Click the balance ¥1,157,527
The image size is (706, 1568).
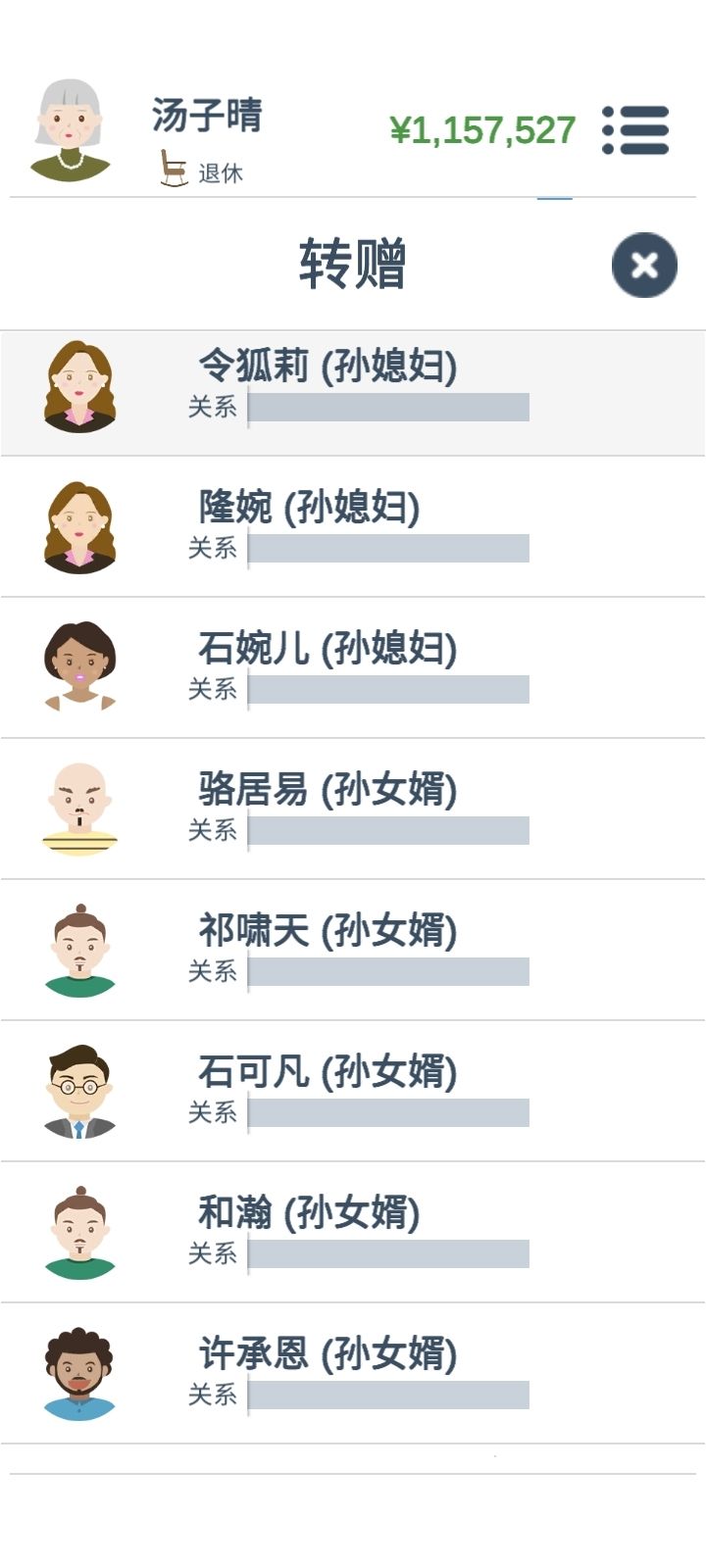(482, 130)
